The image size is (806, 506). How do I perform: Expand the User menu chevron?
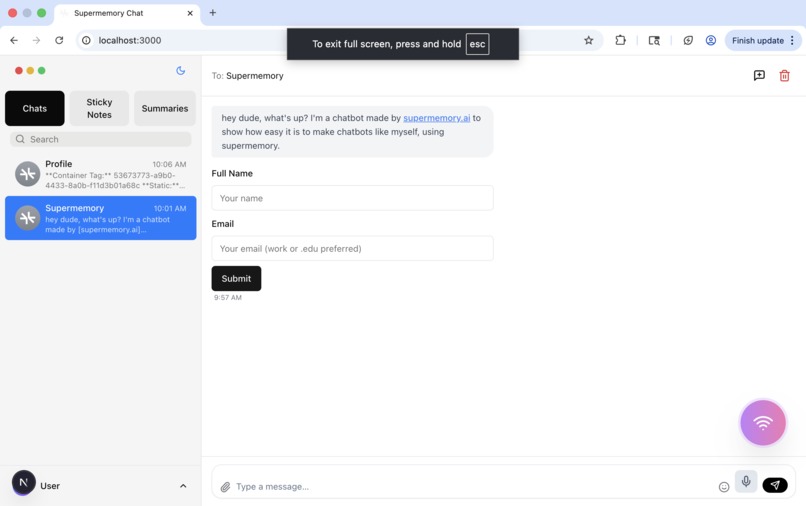pyautogui.click(x=183, y=486)
